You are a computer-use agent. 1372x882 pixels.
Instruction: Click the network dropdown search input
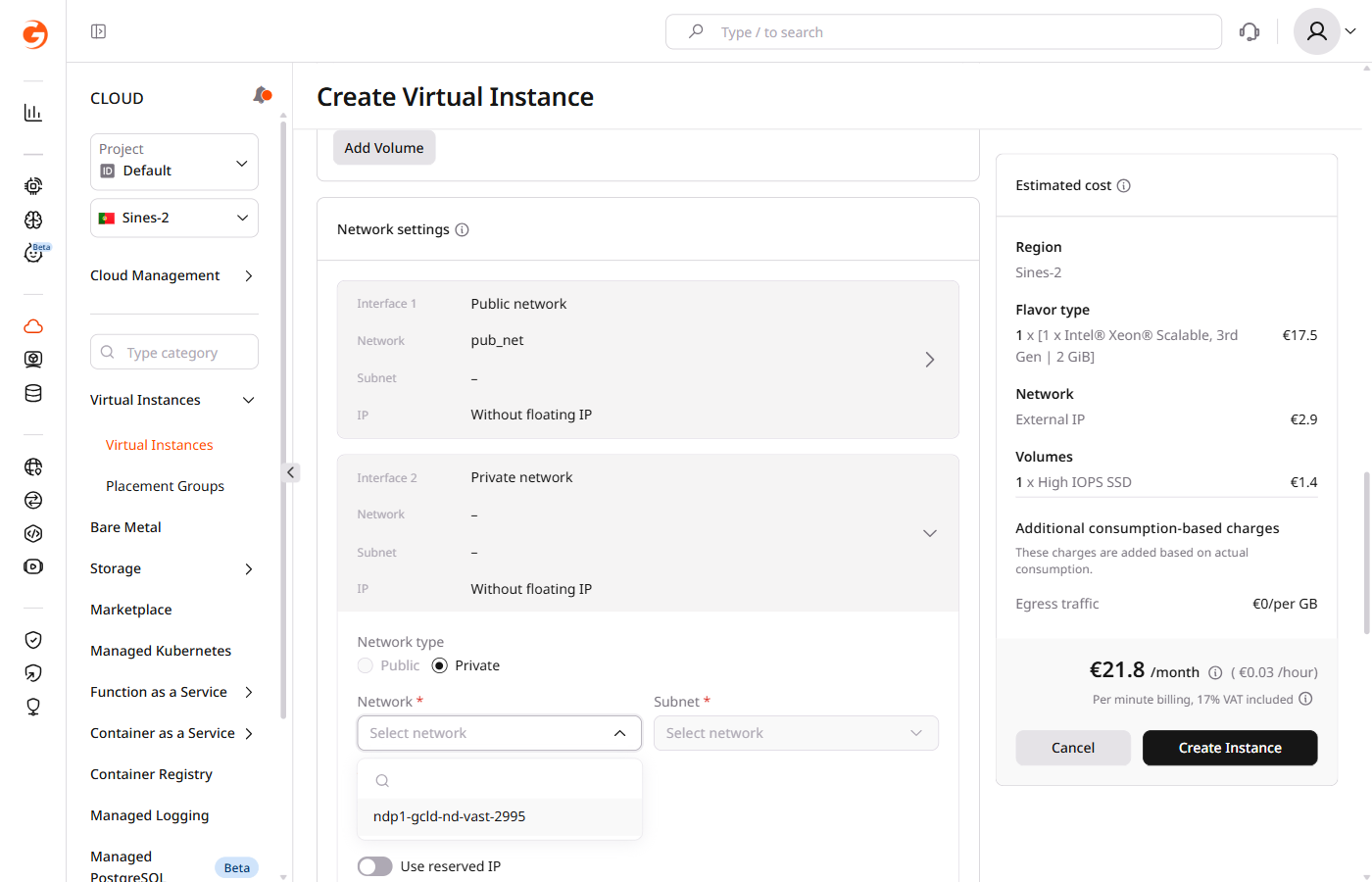click(x=500, y=780)
